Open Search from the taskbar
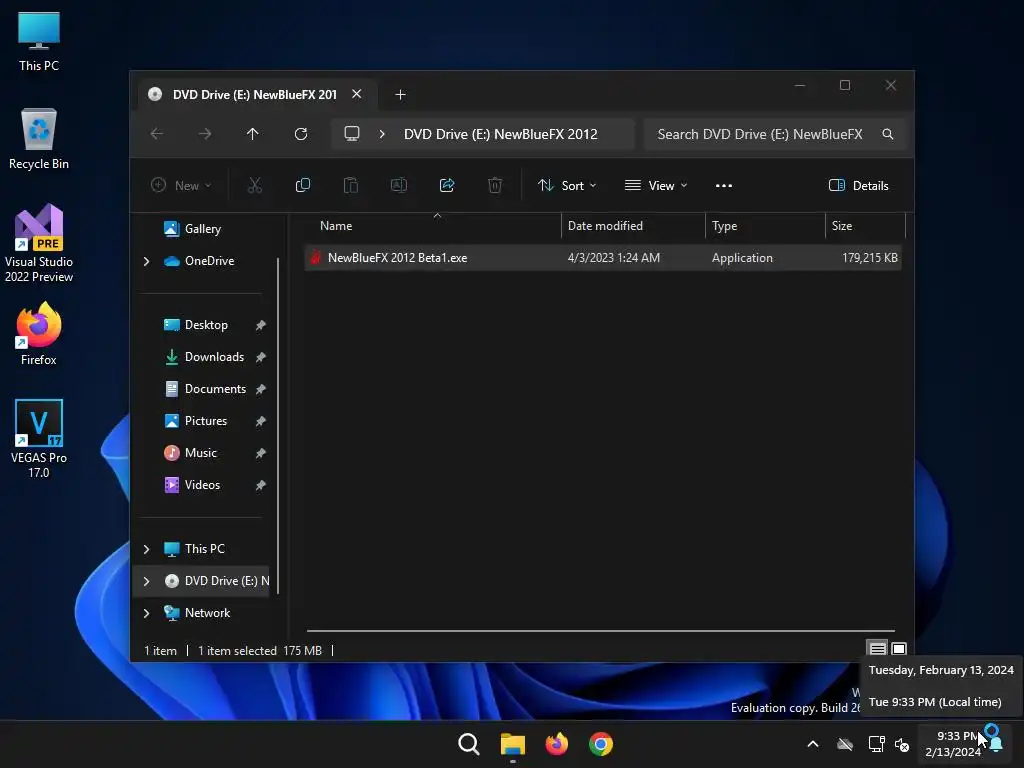The width and height of the screenshot is (1024, 768). [469, 744]
